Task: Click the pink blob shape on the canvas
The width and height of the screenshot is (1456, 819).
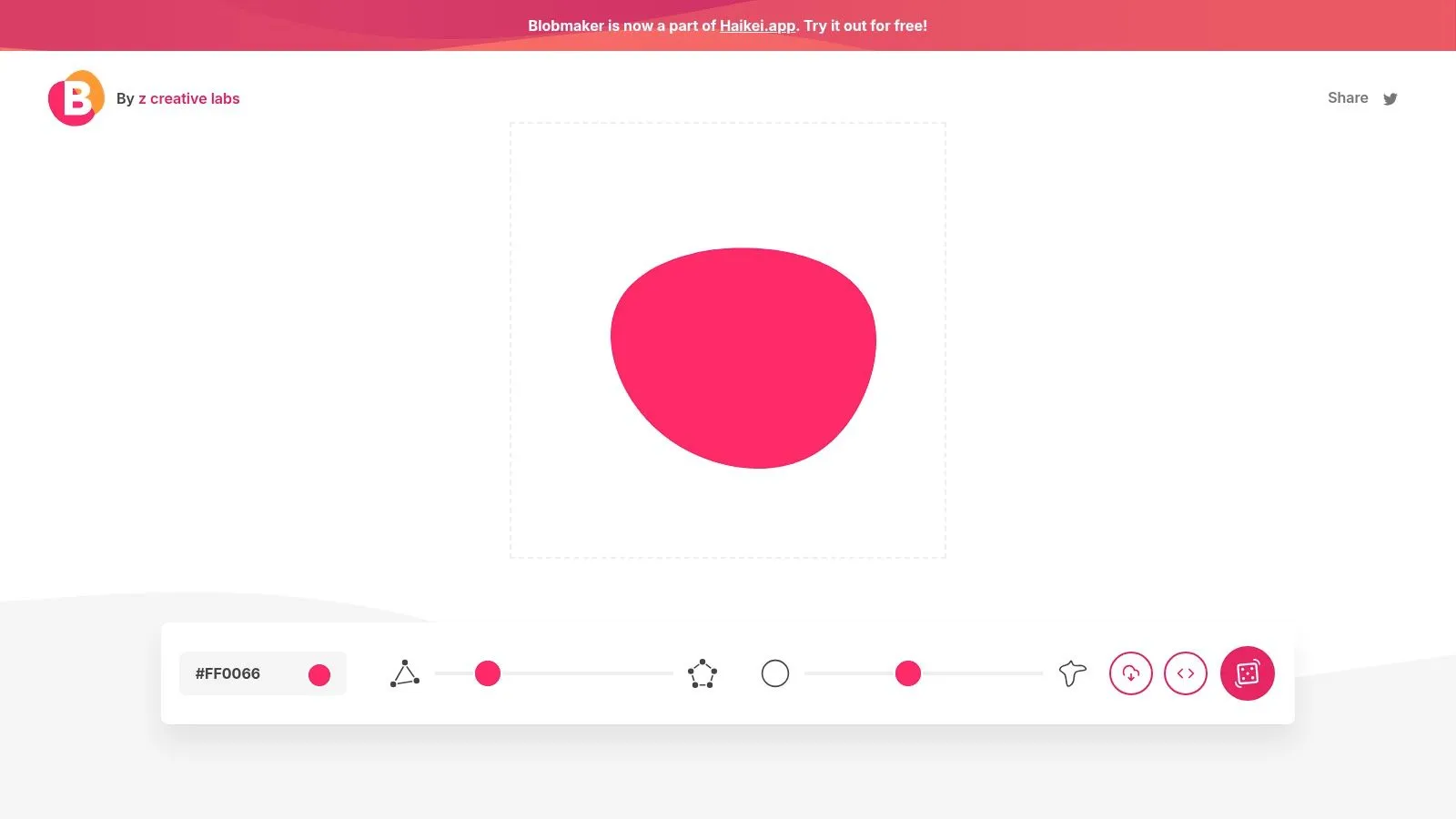Action: click(743, 355)
